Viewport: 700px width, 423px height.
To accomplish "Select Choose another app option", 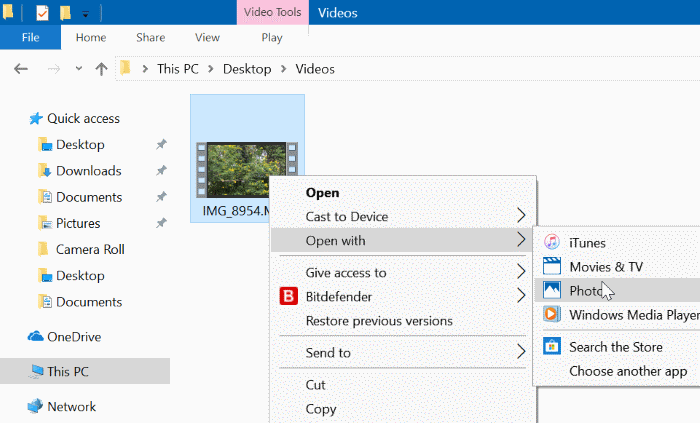I will (628, 371).
